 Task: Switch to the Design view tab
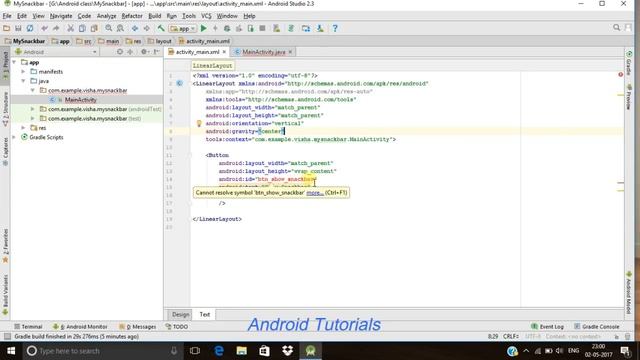point(180,315)
